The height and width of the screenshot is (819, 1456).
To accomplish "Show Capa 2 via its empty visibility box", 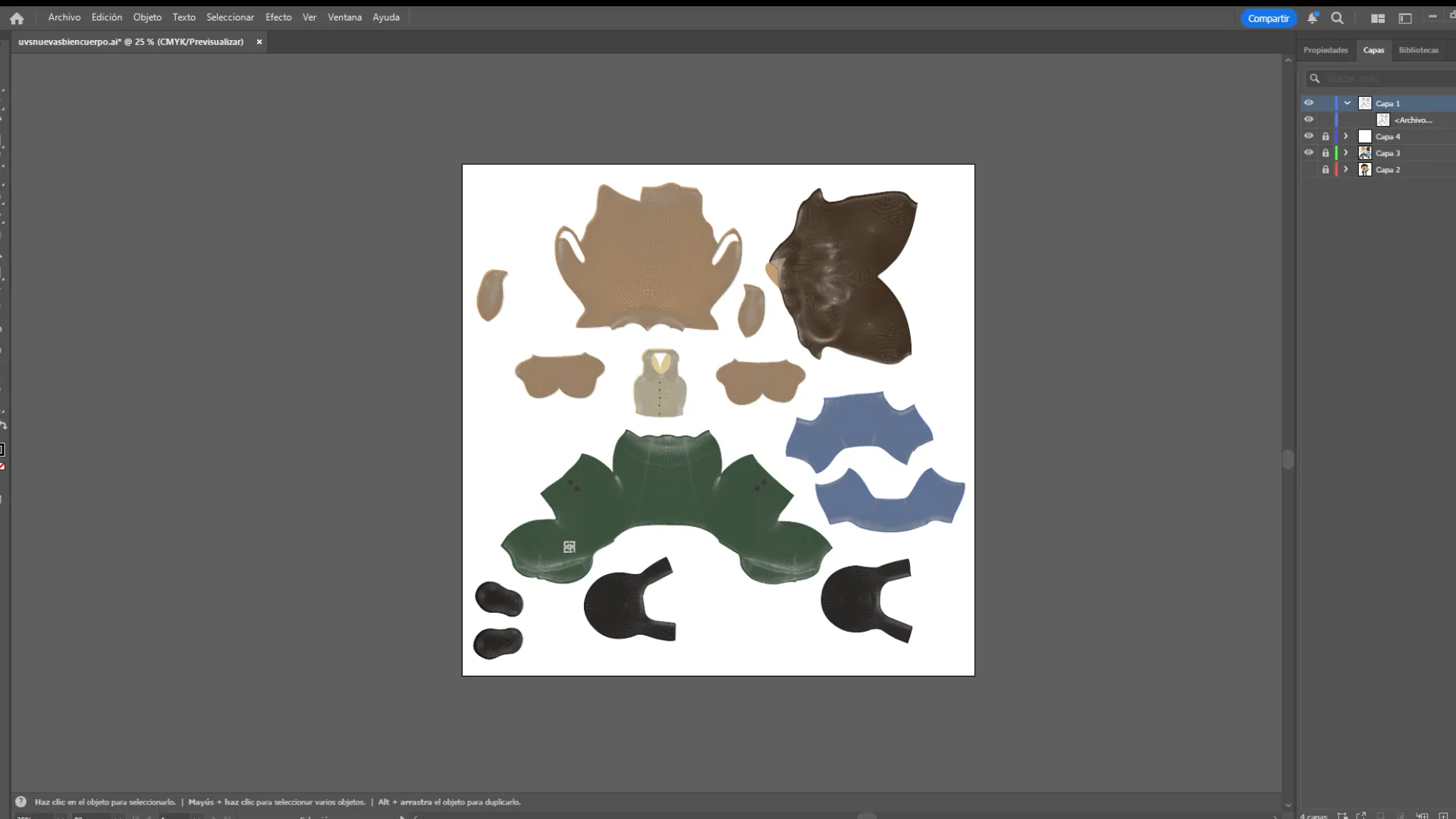I will point(1309,170).
